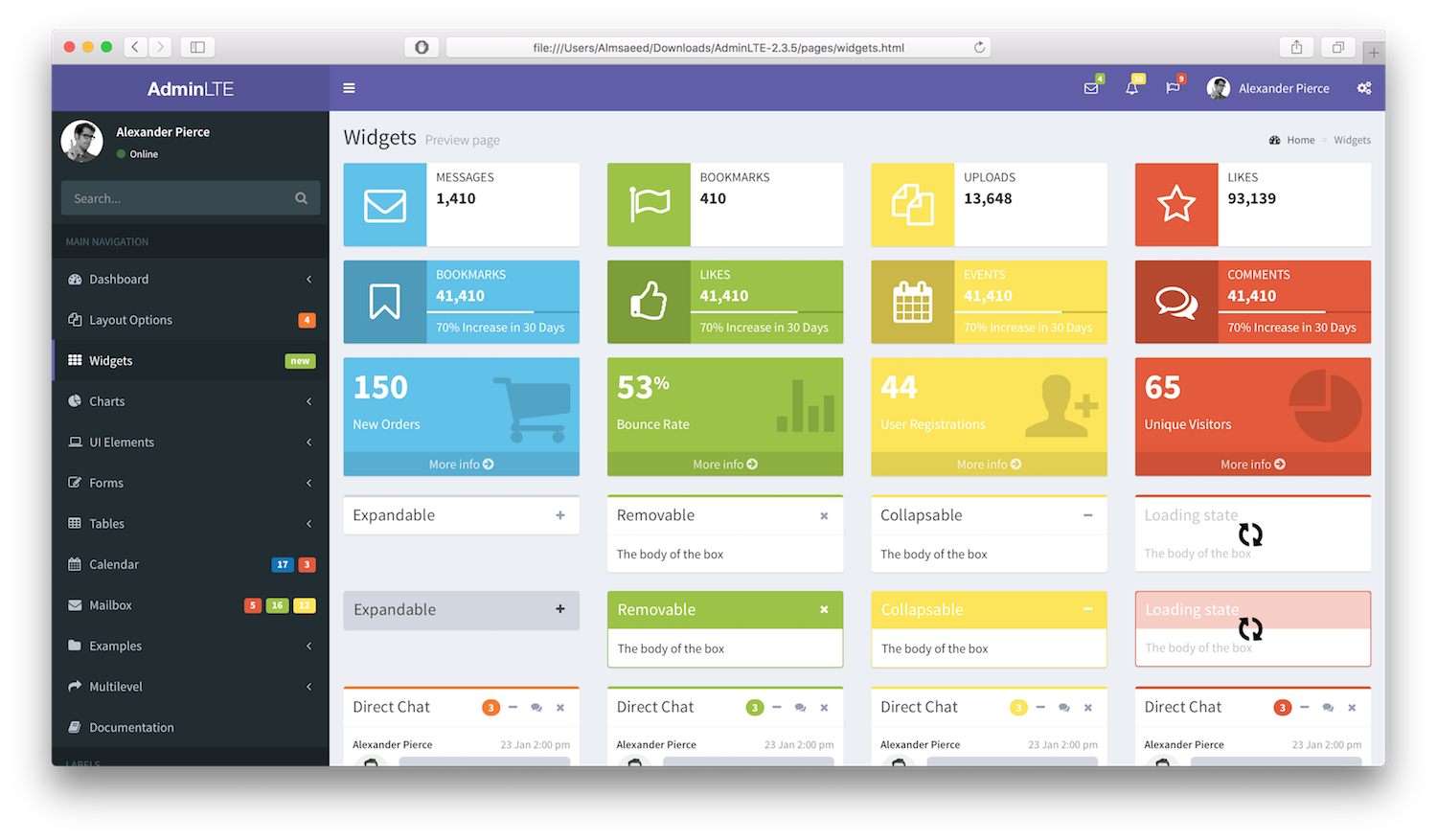Click the search magnifier icon in sidebar

(302, 198)
